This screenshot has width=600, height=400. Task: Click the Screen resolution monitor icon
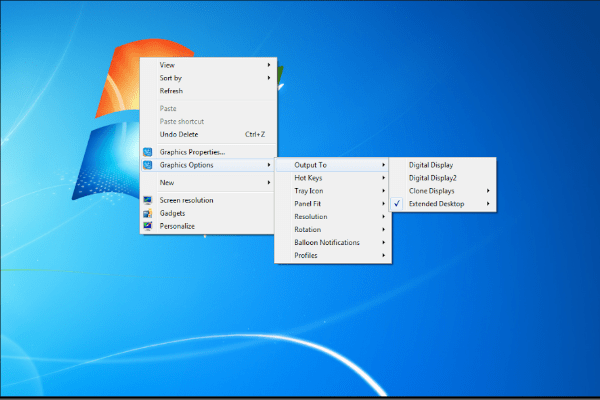click(x=147, y=200)
